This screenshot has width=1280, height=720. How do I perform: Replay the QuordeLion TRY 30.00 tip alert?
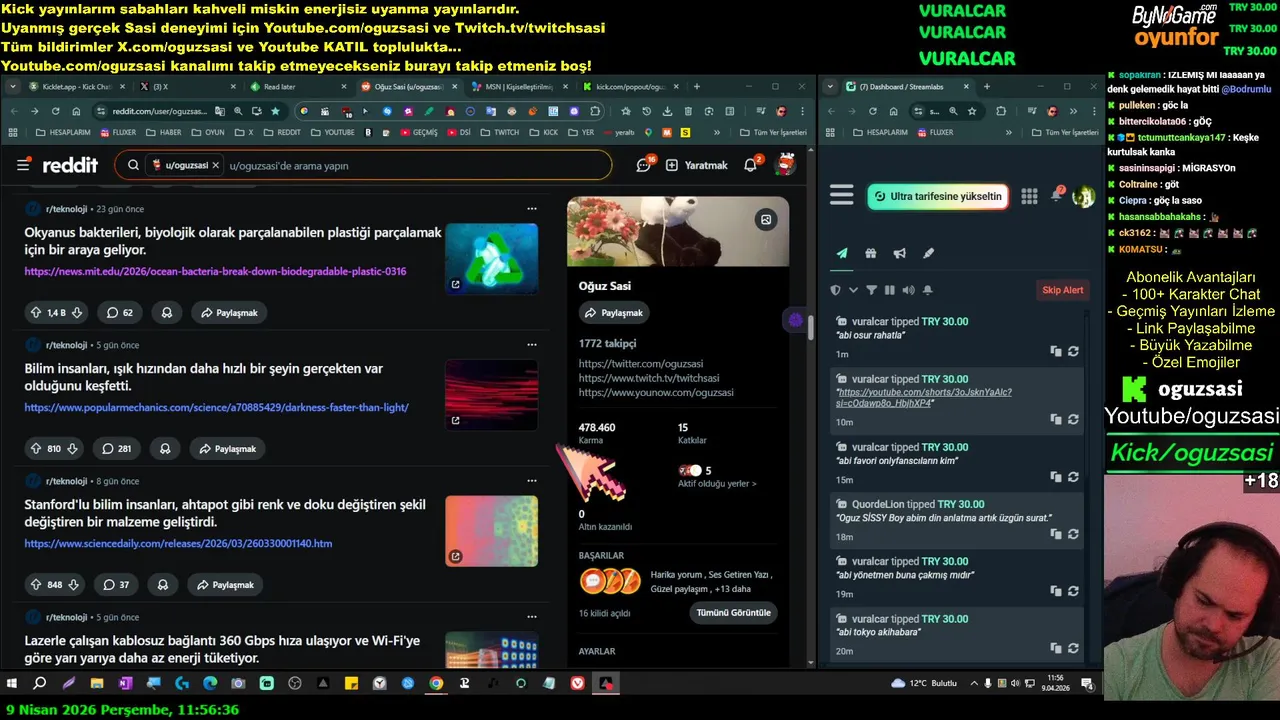[x=1073, y=535]
